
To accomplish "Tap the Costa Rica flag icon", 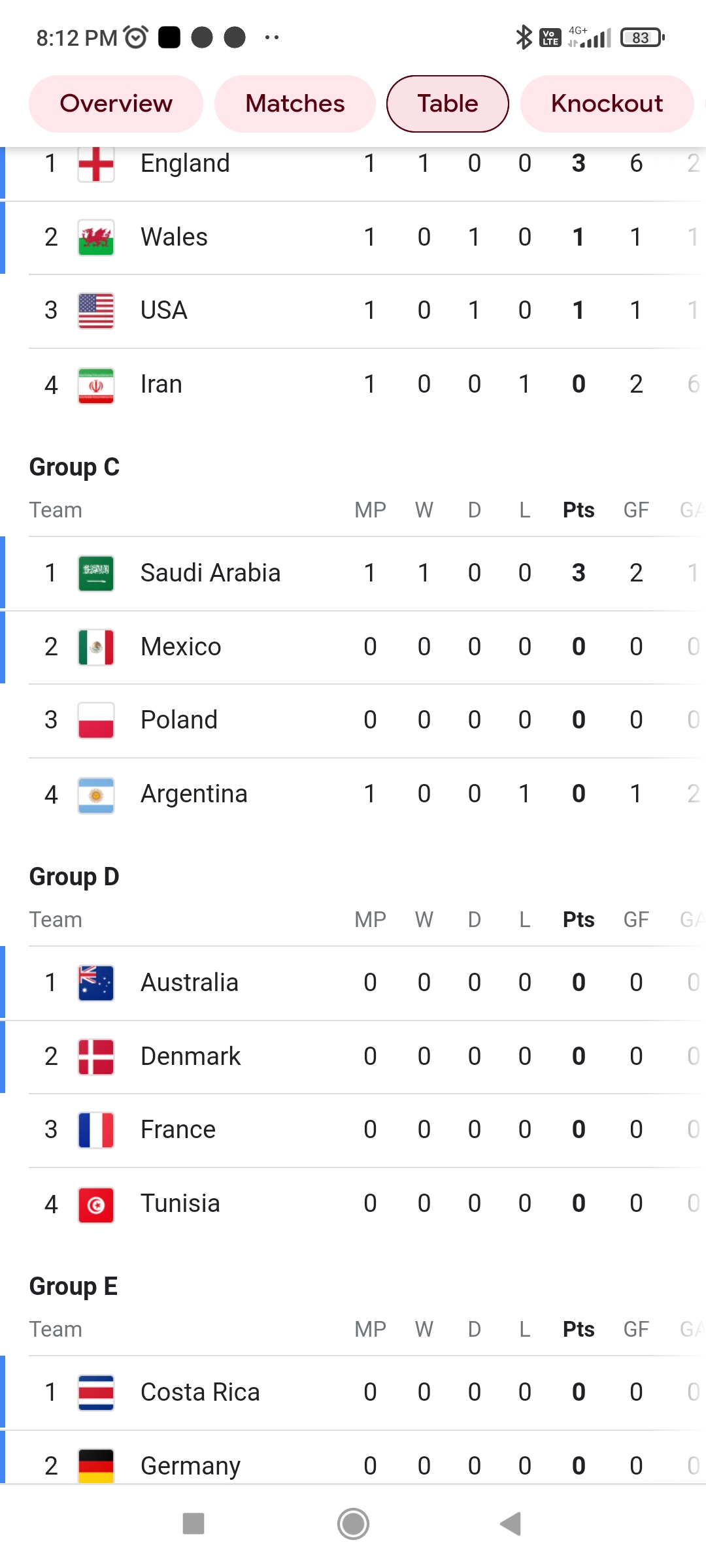I will 96,1392.
